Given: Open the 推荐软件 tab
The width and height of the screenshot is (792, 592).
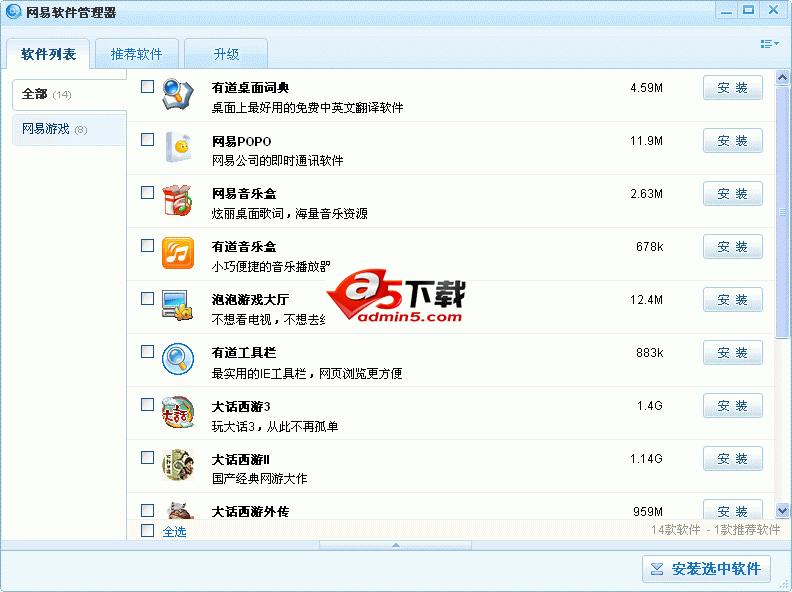Looking at the screenshot, I should [137, 54].
